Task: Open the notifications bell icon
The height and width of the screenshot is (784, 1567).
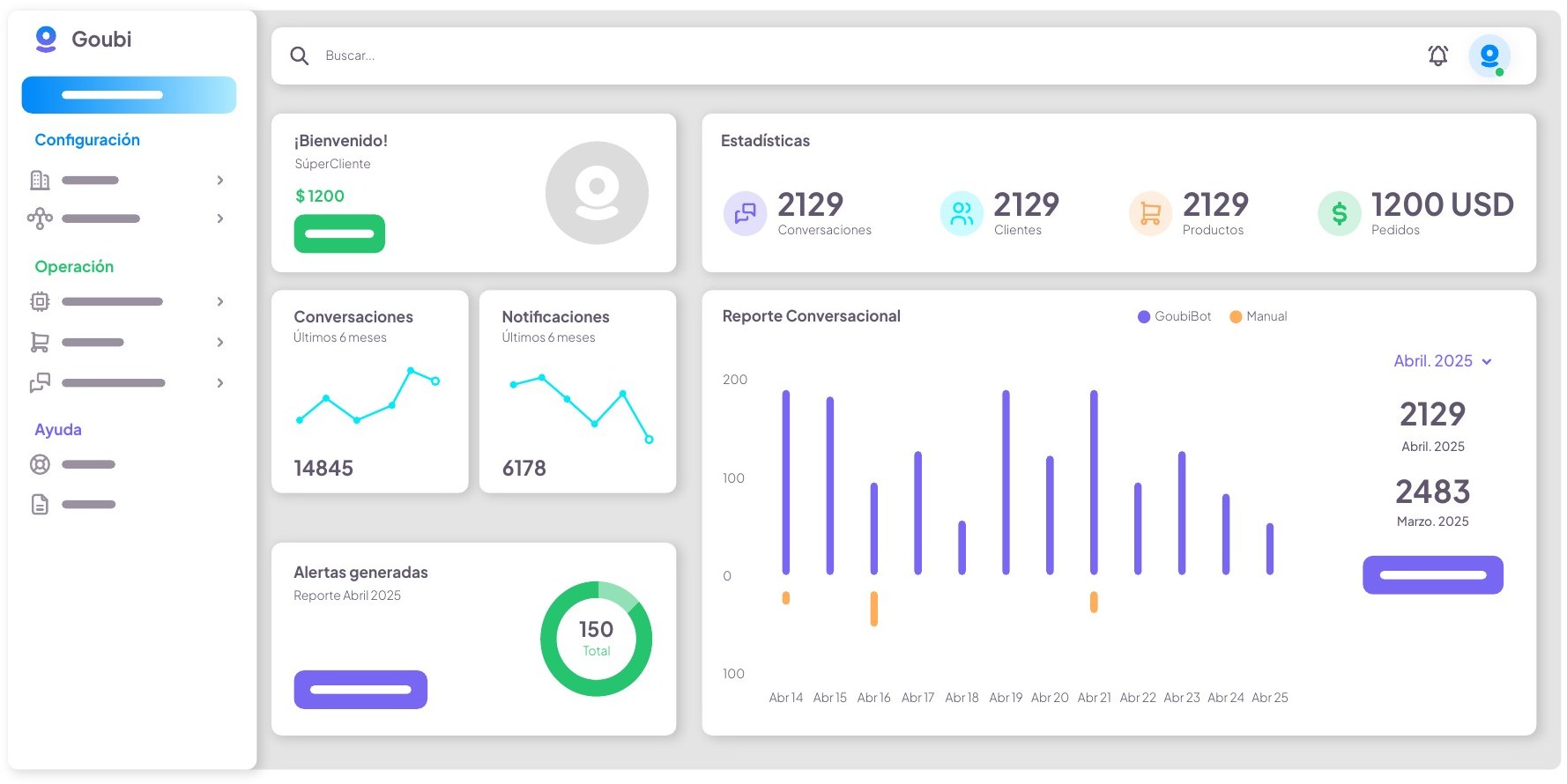Action: 1437,55
